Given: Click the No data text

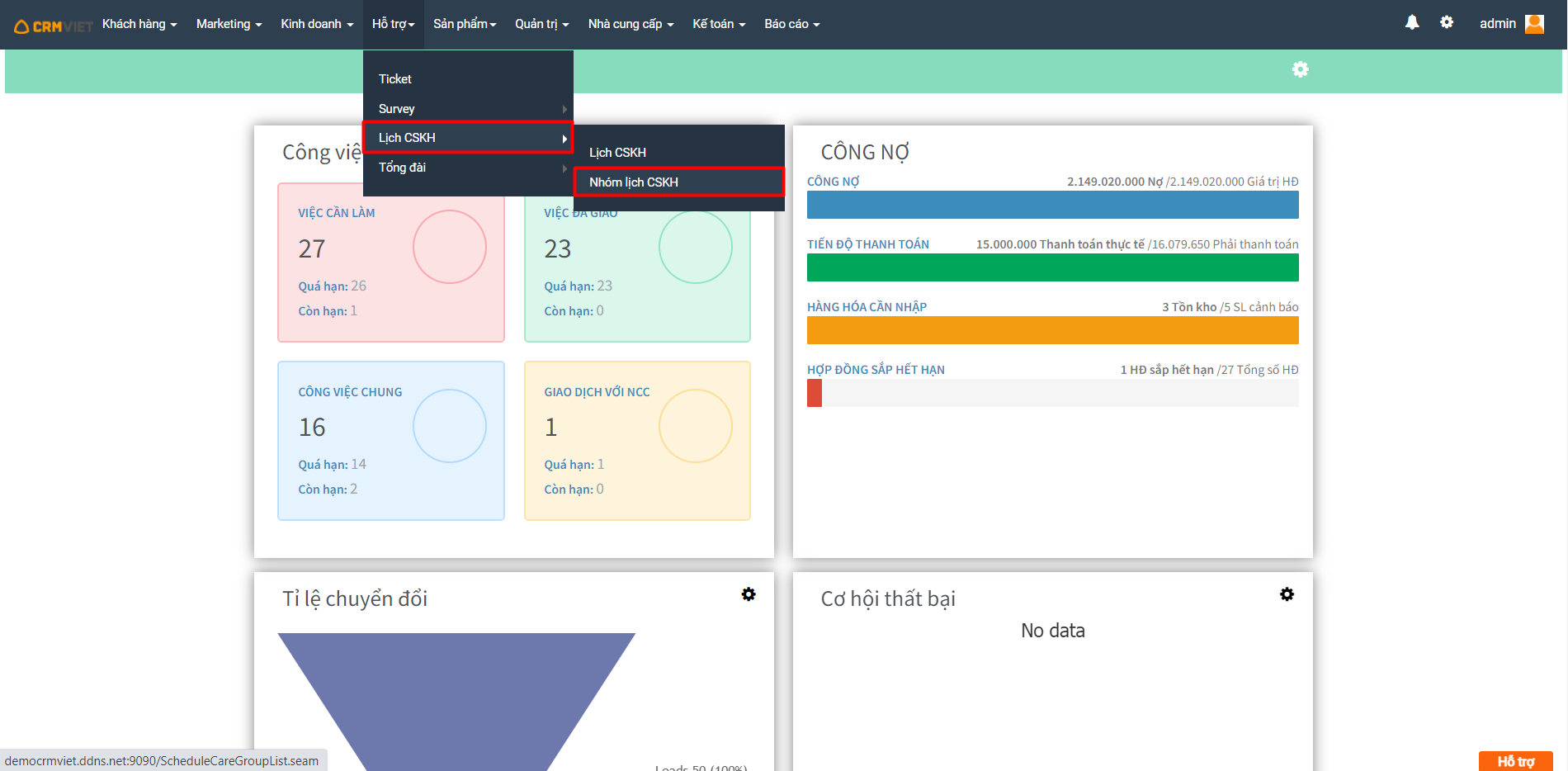Looking at the screenshot, I should (1052, 631).
